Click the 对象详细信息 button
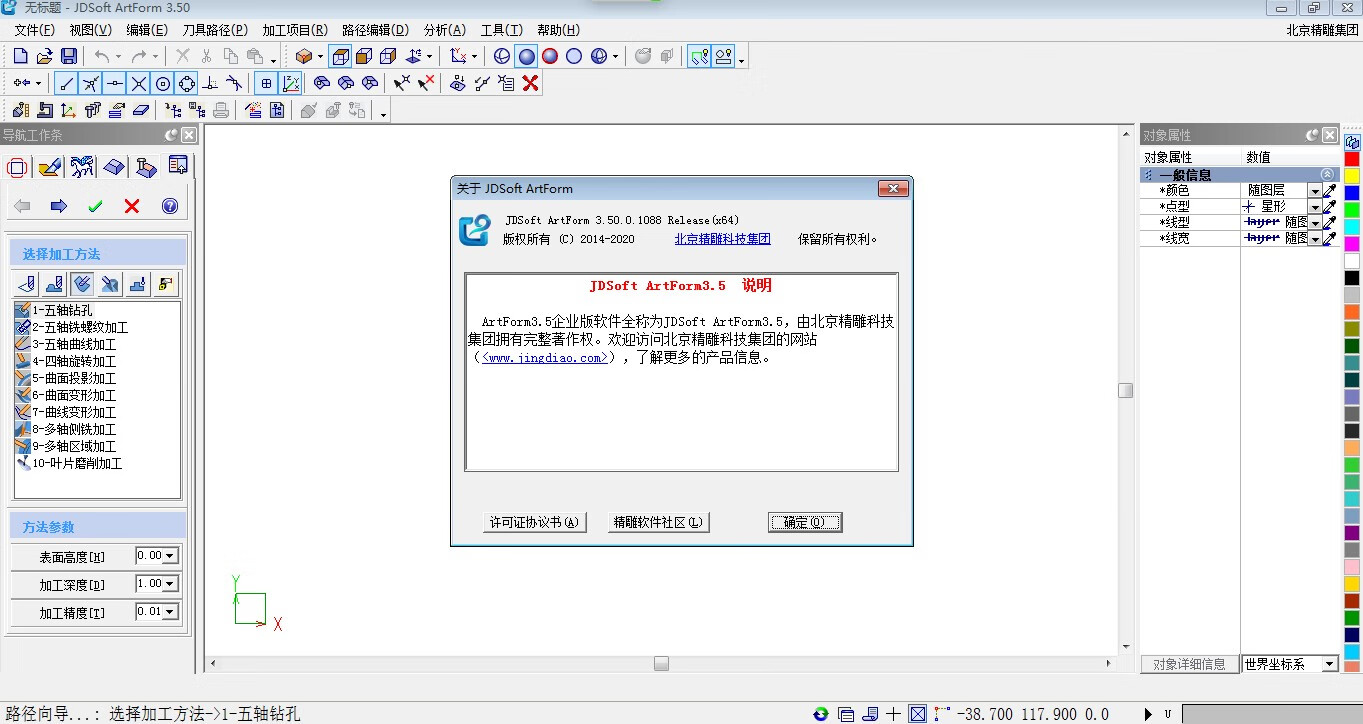Viewport: 1363px width, 724px height. coord(1189,664)
